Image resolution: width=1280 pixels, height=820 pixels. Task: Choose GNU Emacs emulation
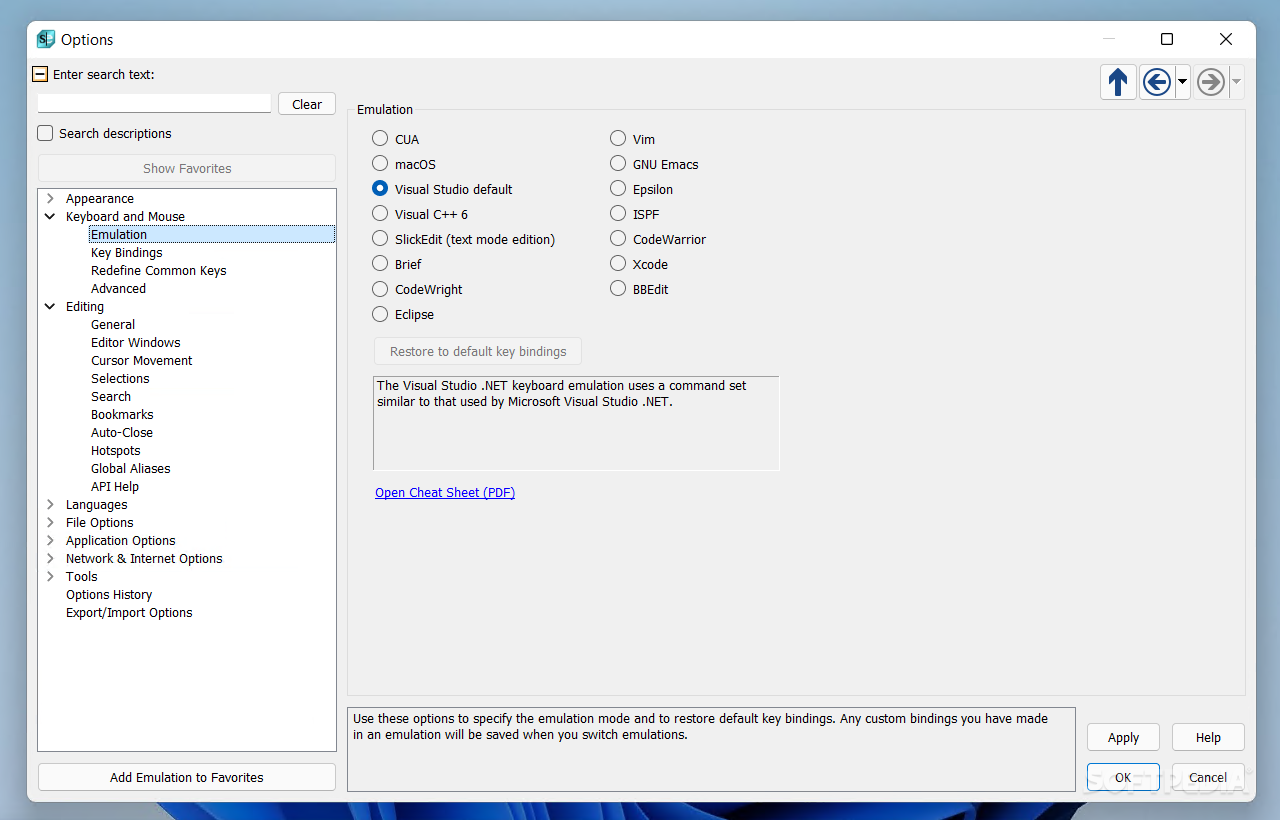coord(618,164)
